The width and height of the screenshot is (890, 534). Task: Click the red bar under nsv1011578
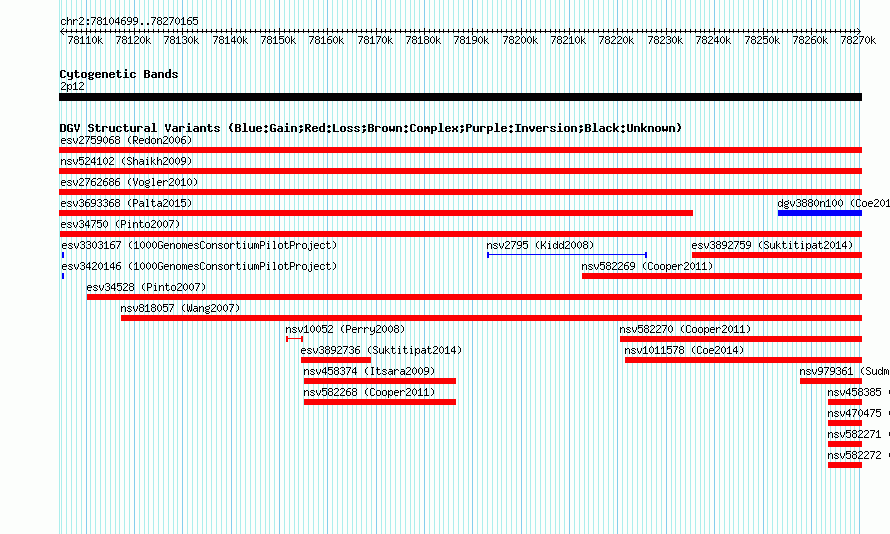[744, 360]
